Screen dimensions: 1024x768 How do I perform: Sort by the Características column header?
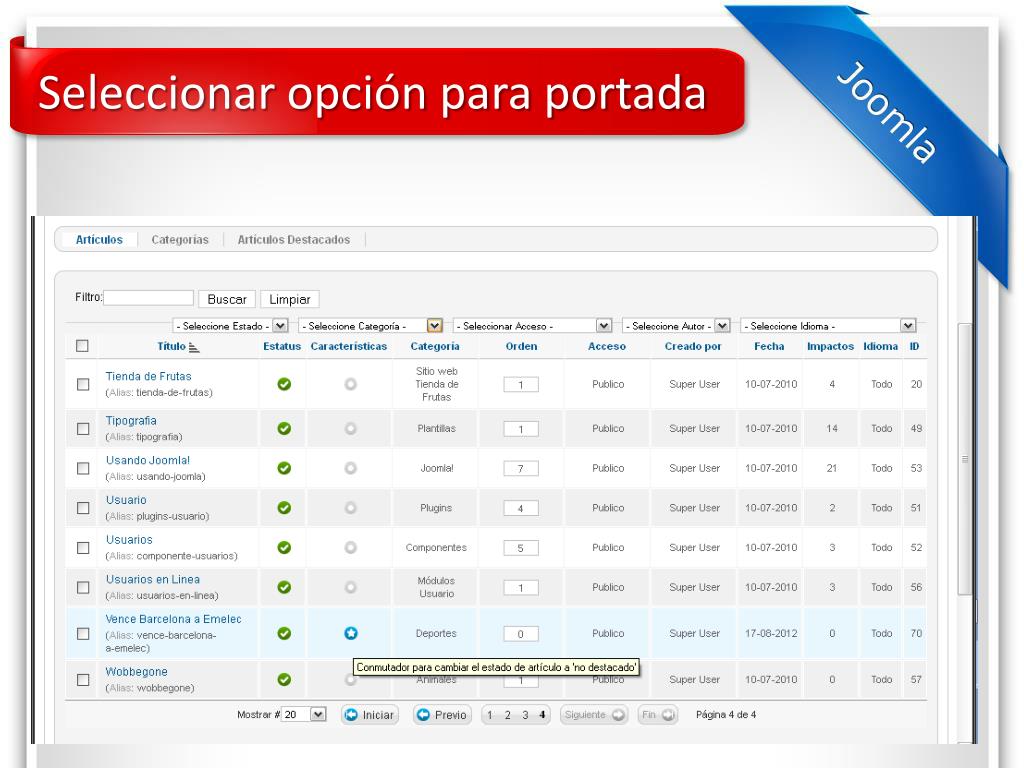tap(349, 346)
